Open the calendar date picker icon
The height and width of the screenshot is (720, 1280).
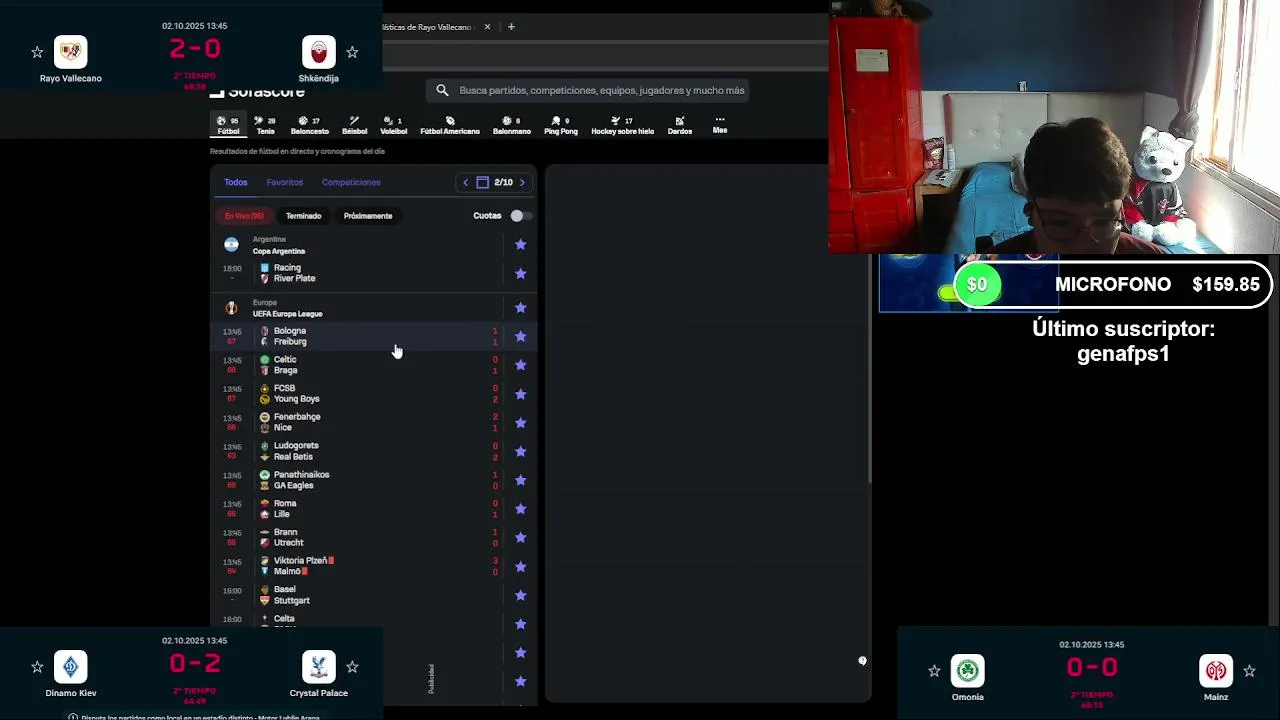[482, 182]
